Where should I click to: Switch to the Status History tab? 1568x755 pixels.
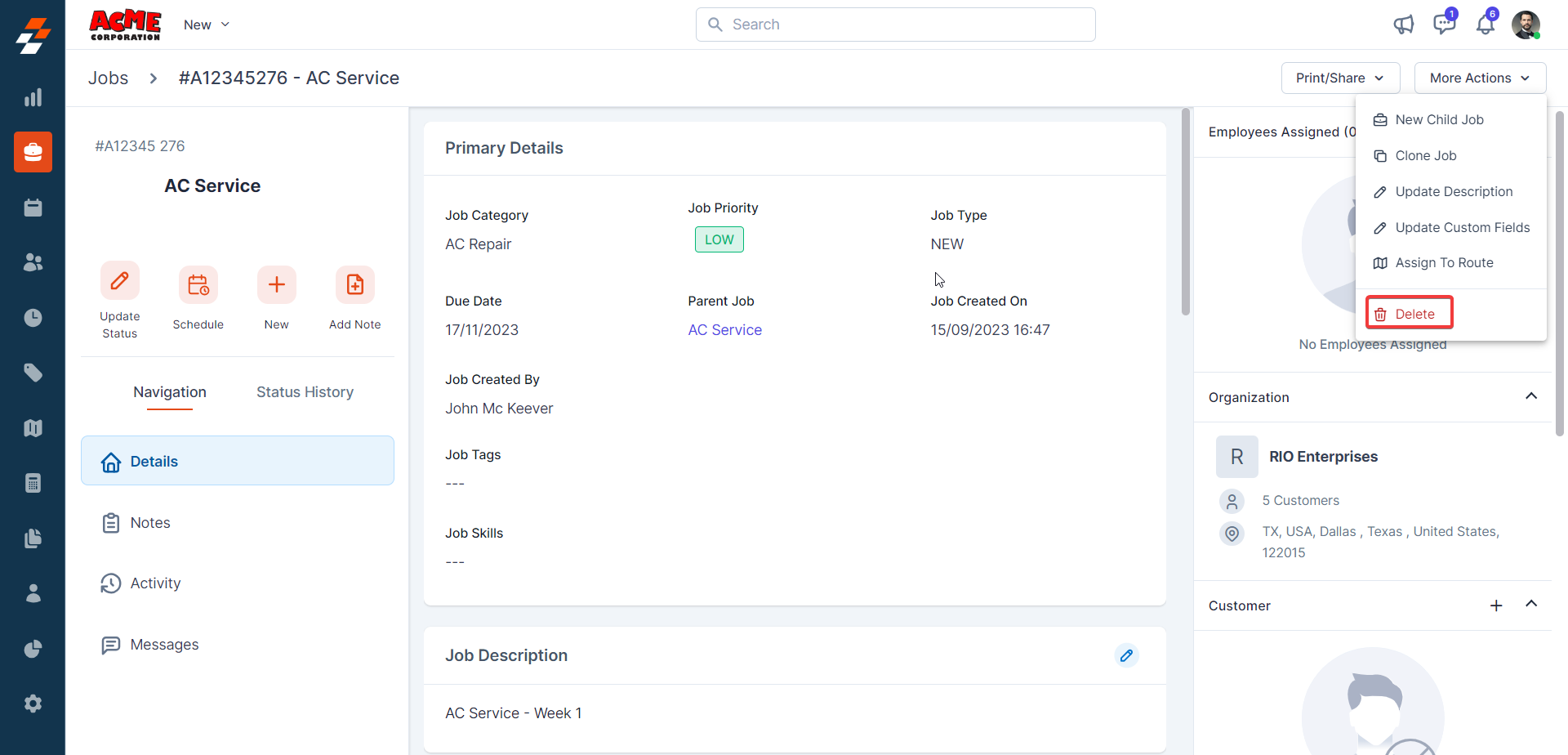click(305, 392)
